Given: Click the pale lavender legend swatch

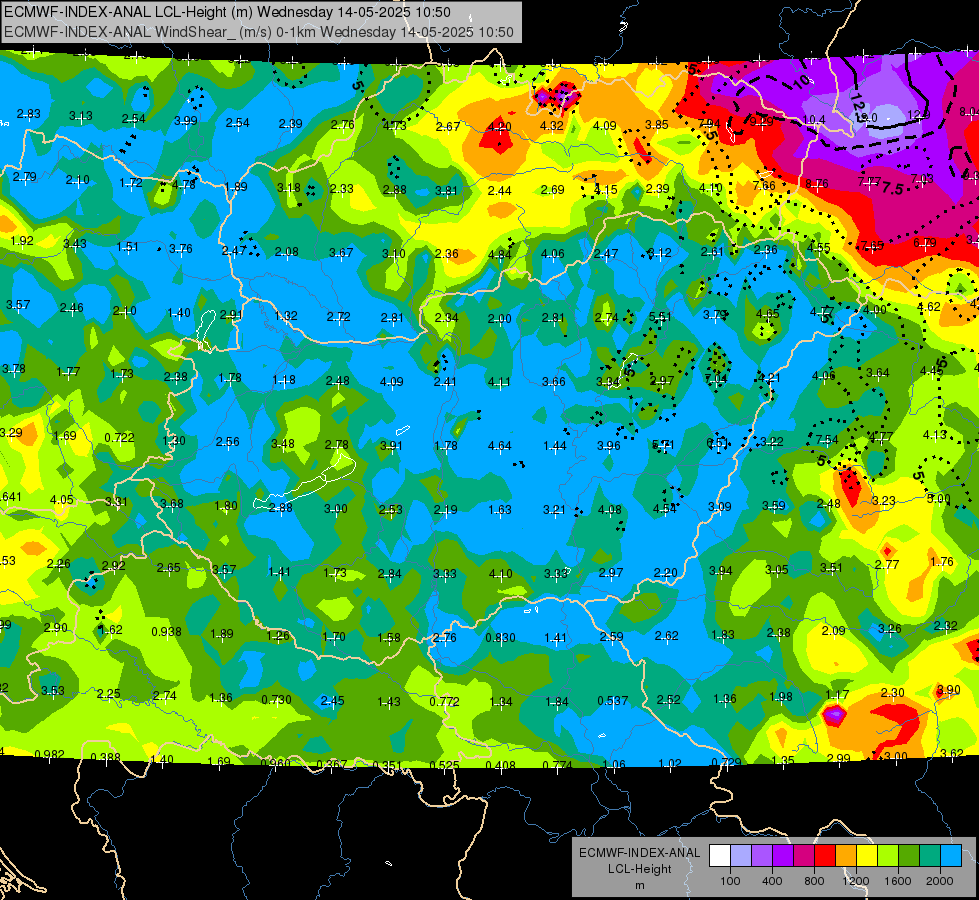Looking at the screenshot, I should click(x=741, y=856).
